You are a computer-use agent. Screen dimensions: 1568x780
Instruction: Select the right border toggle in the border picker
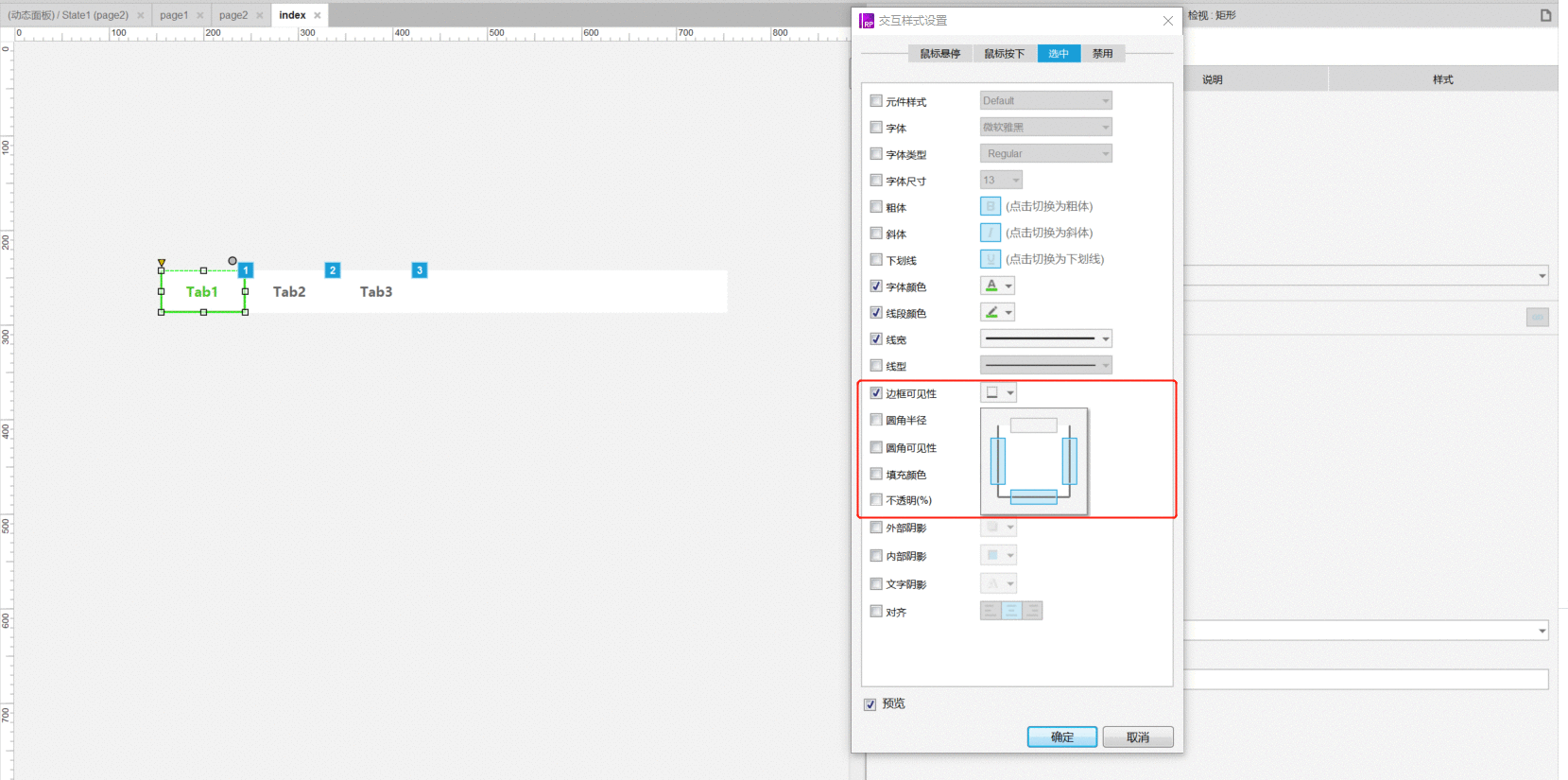(x=1070, y=461)
